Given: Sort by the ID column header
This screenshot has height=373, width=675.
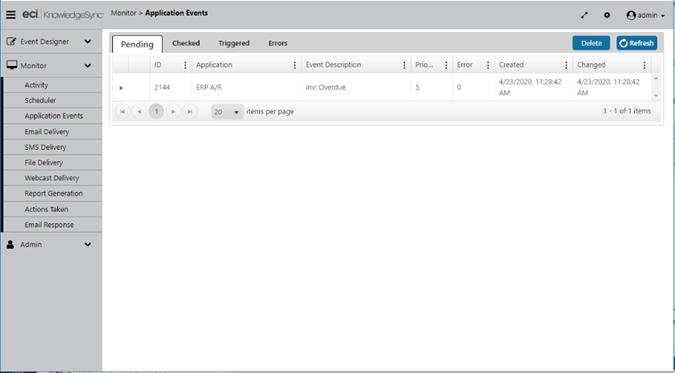Looking at the screenshot, I should coord(158,65).
